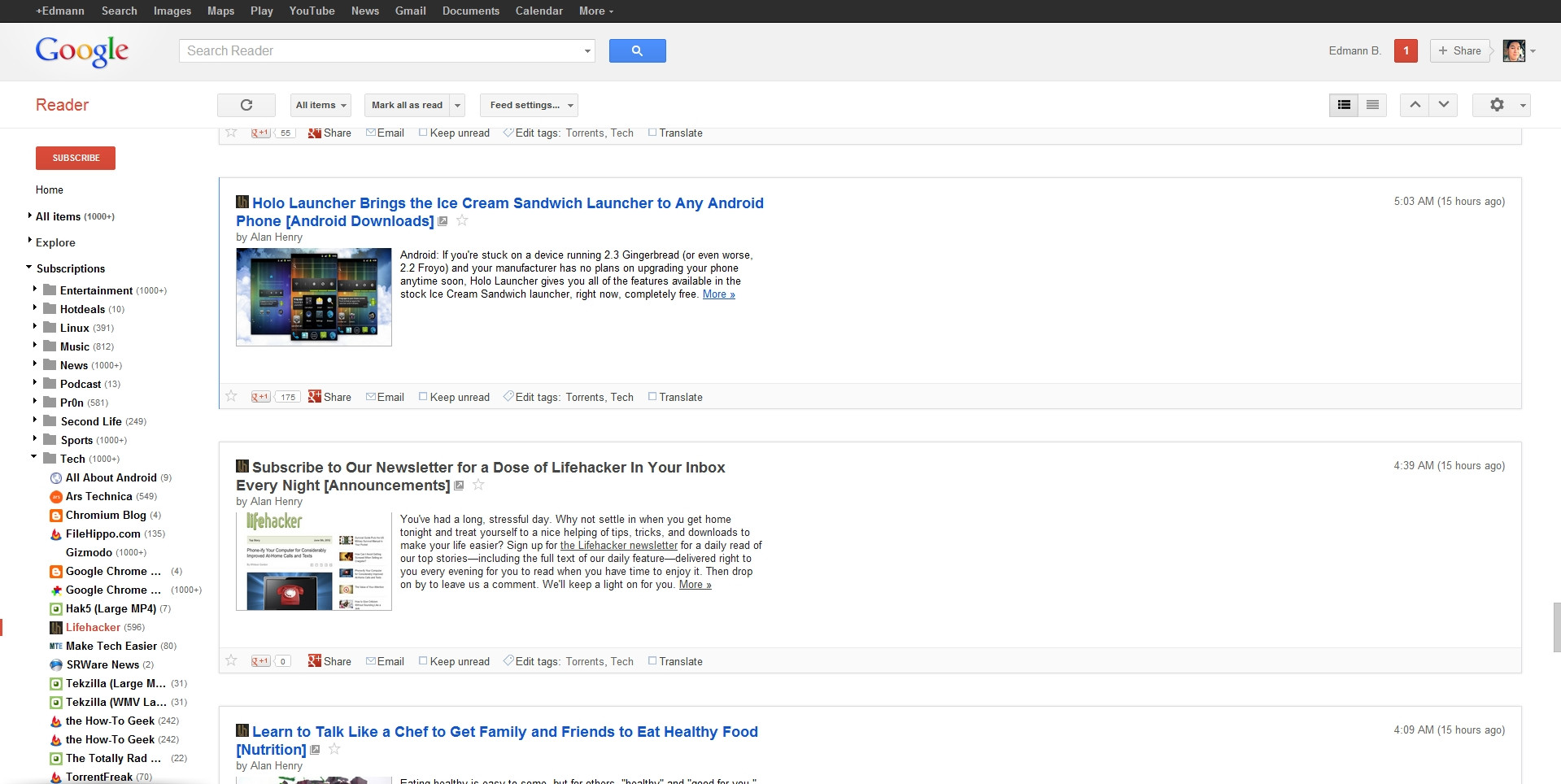Click the Google logo
Viewport: 1561px width, 784px height.
tap(82, 51)
